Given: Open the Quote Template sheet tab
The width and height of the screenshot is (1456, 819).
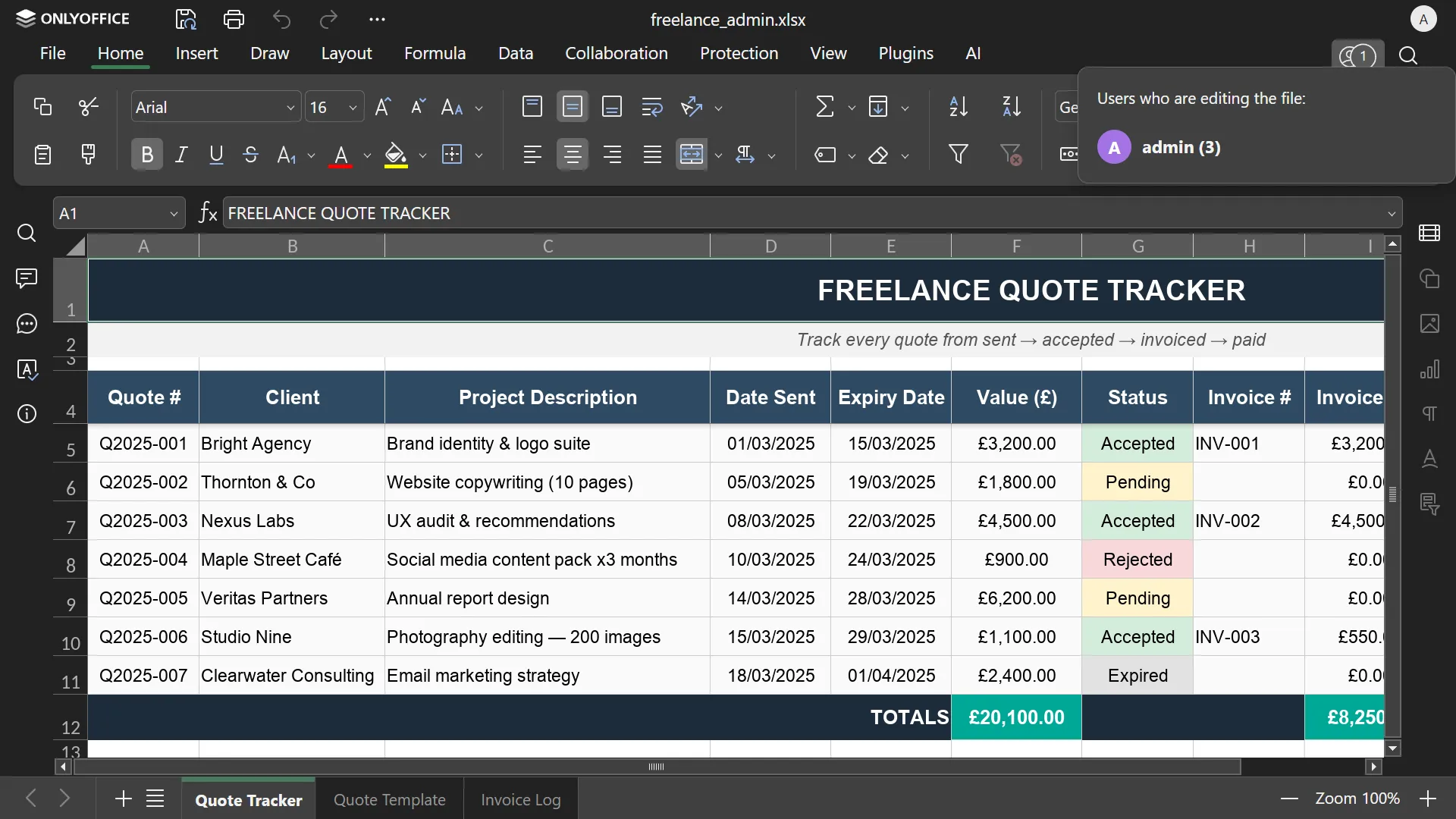Looking at the screenshot, I should (x=390, y=799).
